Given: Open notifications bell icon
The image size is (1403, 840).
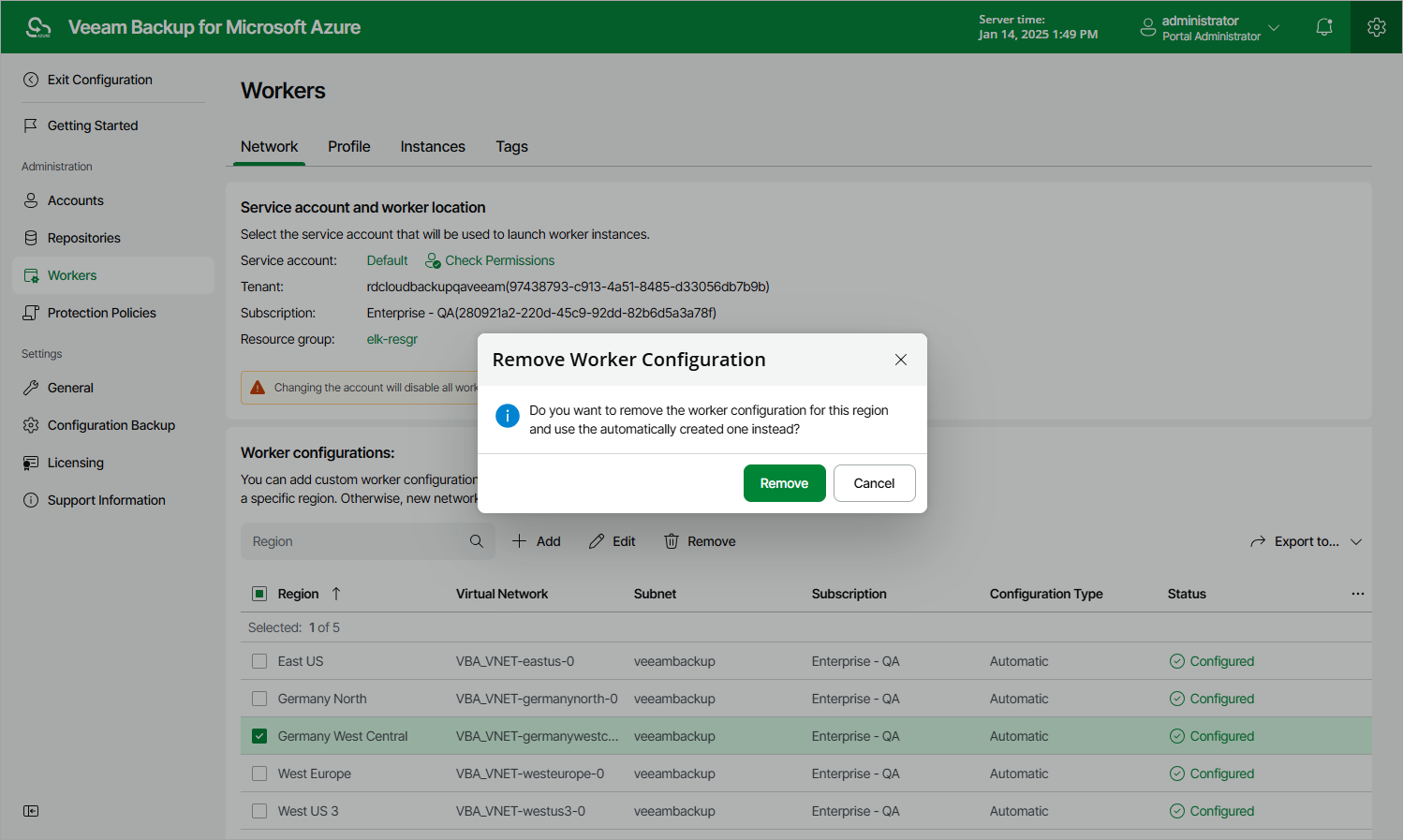Looking at the screenshot, I should (x=1324, y=27).
